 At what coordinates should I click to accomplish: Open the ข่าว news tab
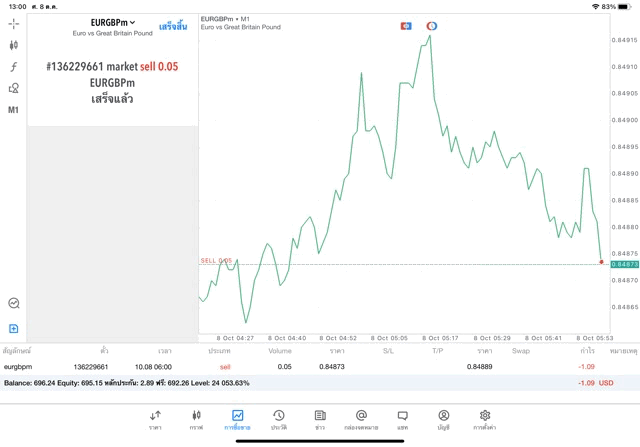(x=319, y=419)
